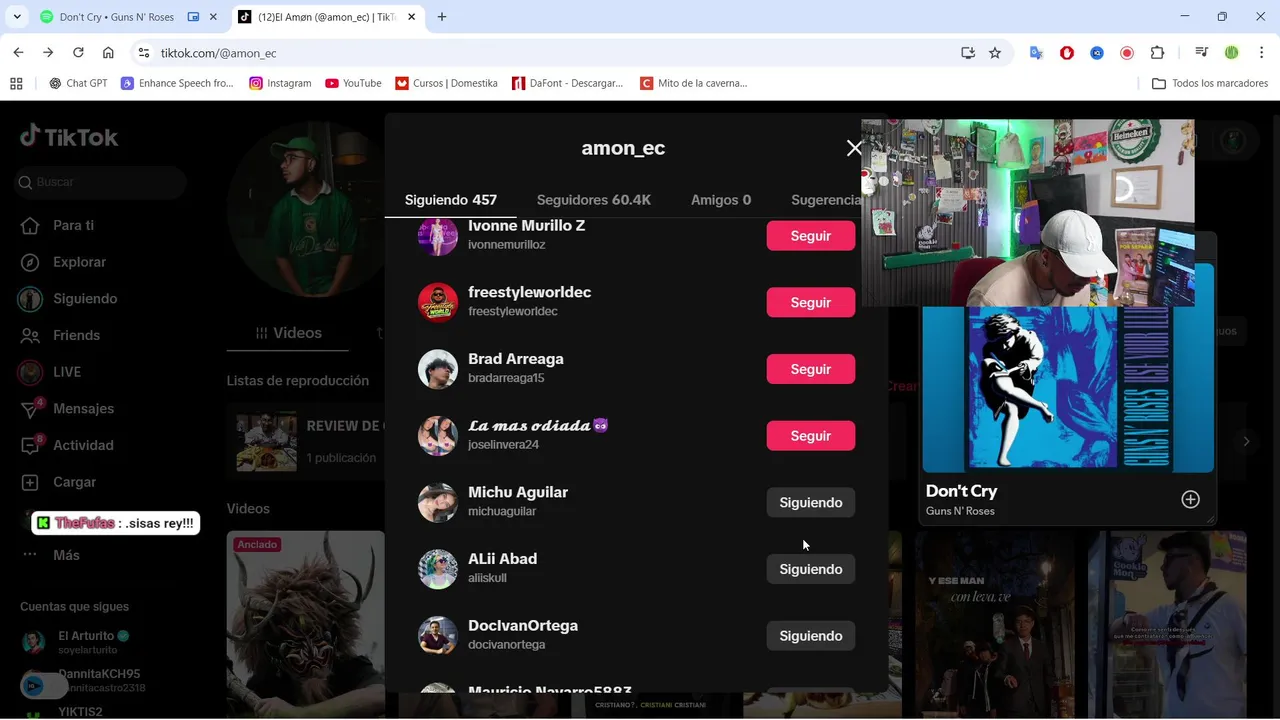Go to browser home page
1280x720 pixels.
108,53
